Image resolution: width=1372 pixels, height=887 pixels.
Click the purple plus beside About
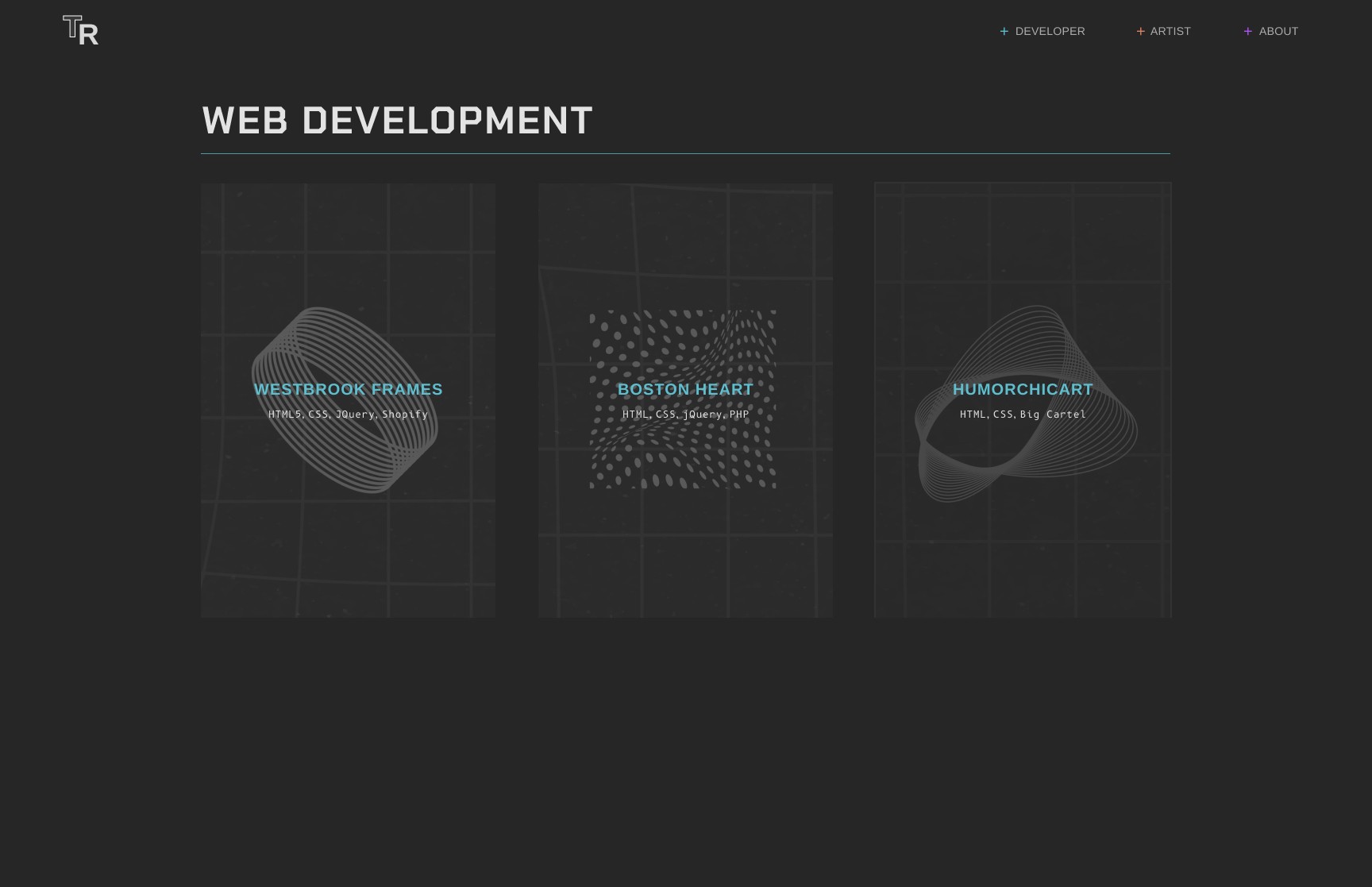coord(1248,31)
